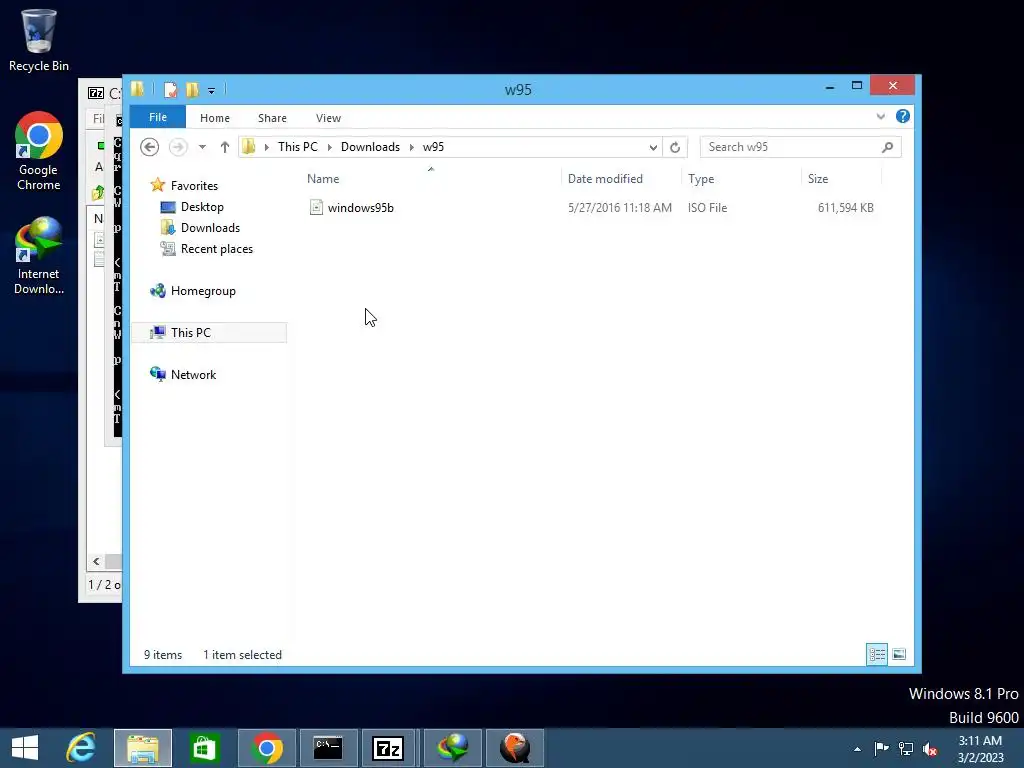Open the network status tray icon
1024x768 pixels.
point(906,749)
